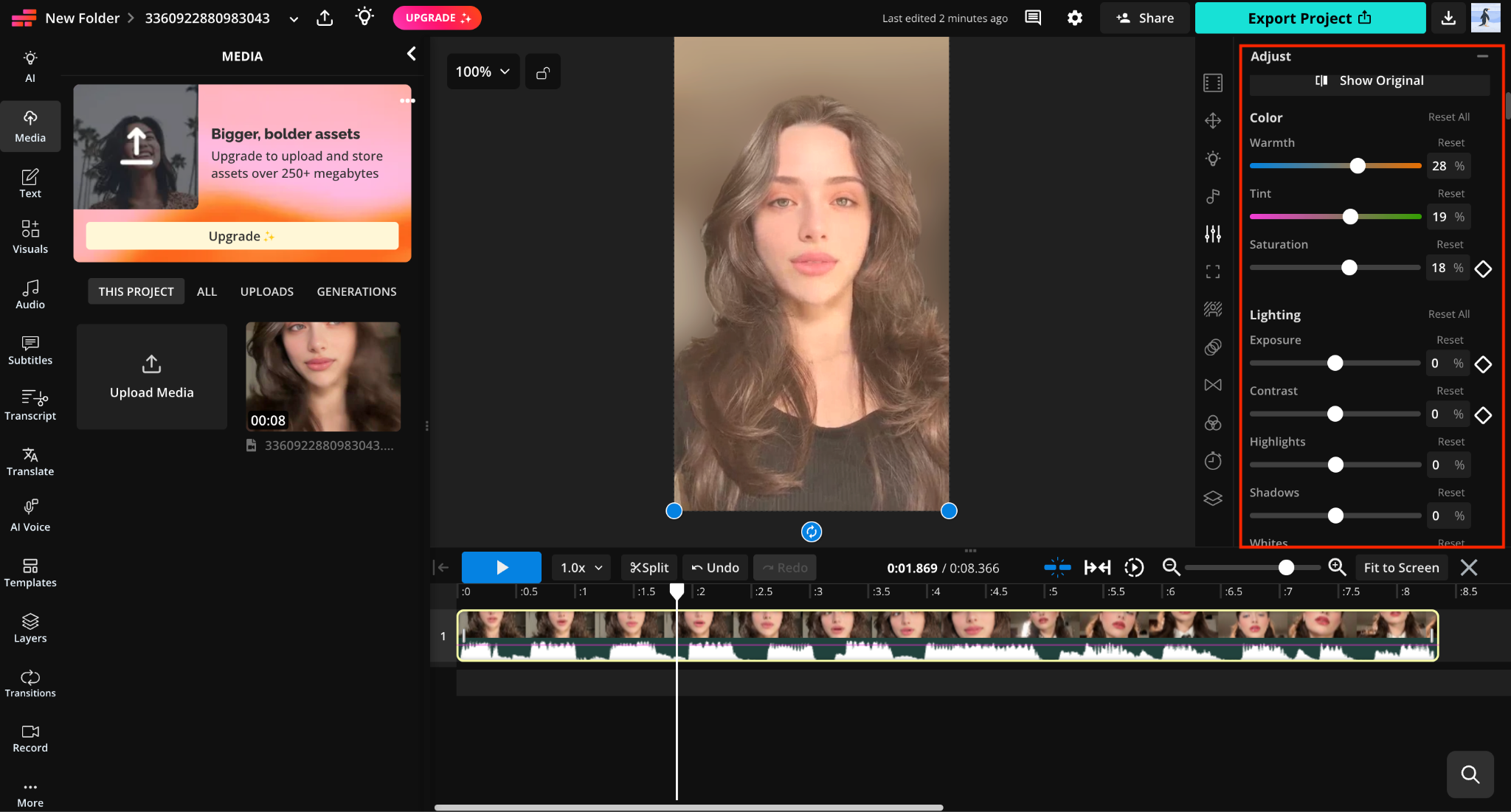Open the Record sidebar tool
The width and height of the screenshot is (1511, 812).
click(30, 738)
